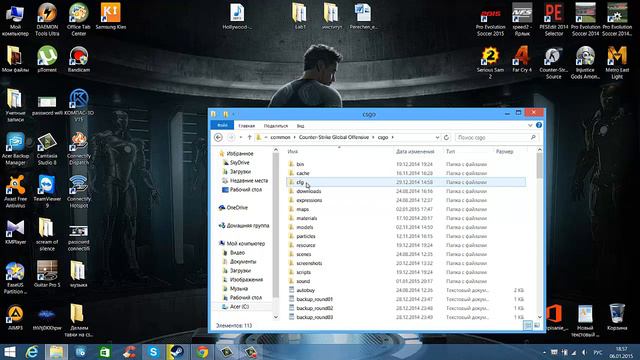Open the AIMP3 desktop icon
The height and width of the screenshot is (360, 640).
pyautogui.click(x=16, y=318)
